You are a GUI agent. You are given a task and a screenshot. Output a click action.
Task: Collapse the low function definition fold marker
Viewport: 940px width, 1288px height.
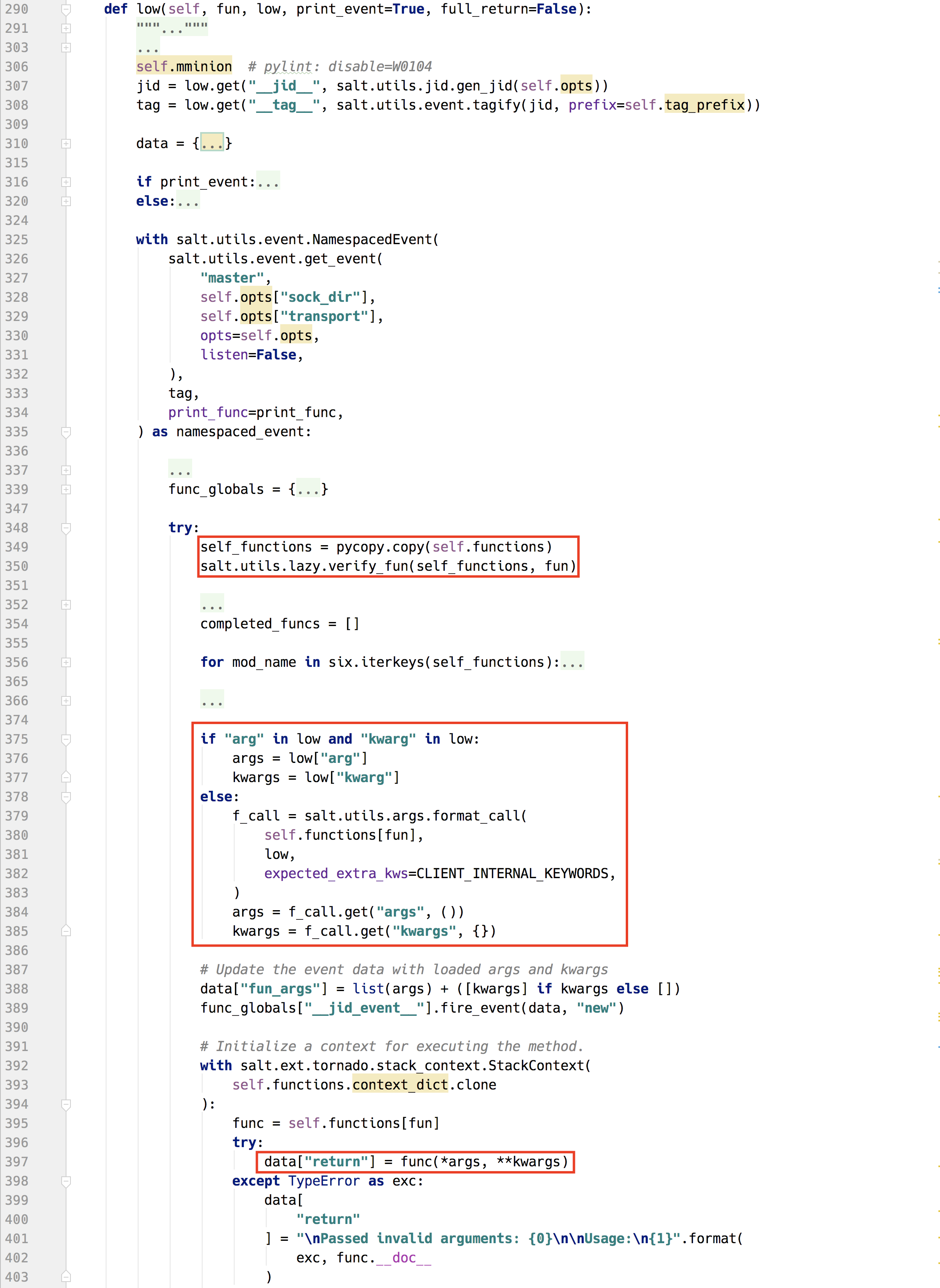[65, 9]
